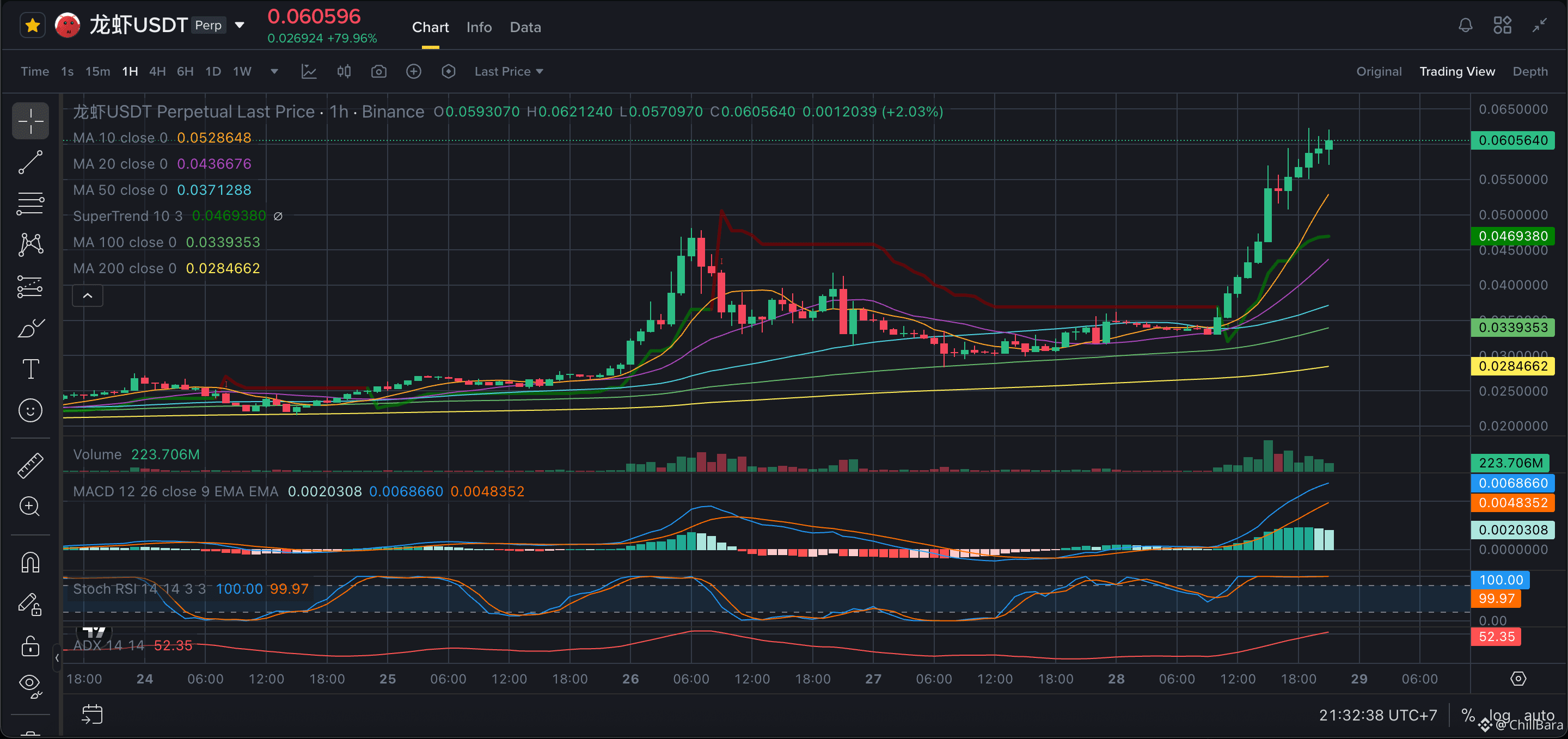Collapse the chart with the shrink icon
Viewport: 1568px width, 739px height.
[1539, 26]
